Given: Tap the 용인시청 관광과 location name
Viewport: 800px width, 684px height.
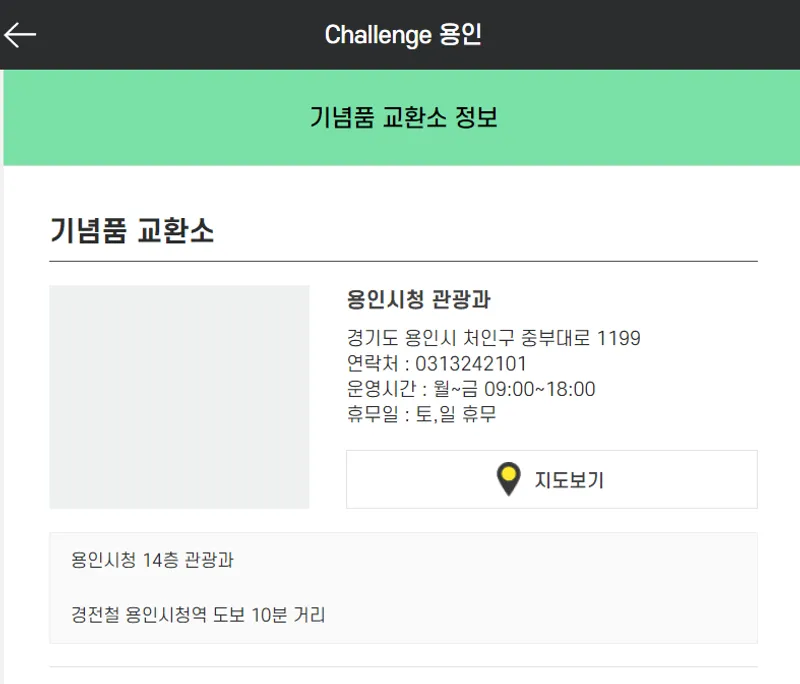Looking at the screenshot, I should 418,299.
